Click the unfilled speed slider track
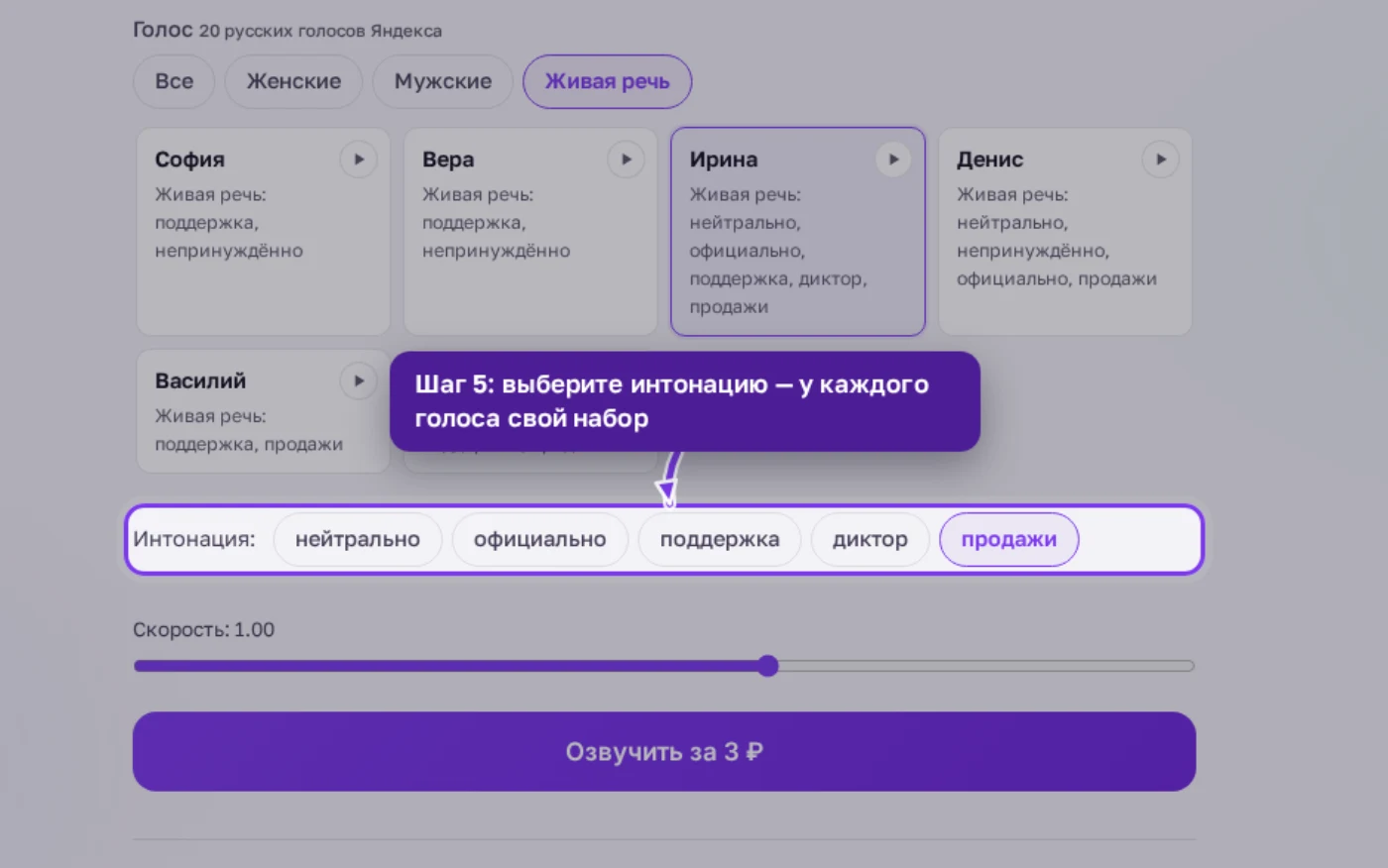This screenshot has width=1388, height=868. pos(986,666)
